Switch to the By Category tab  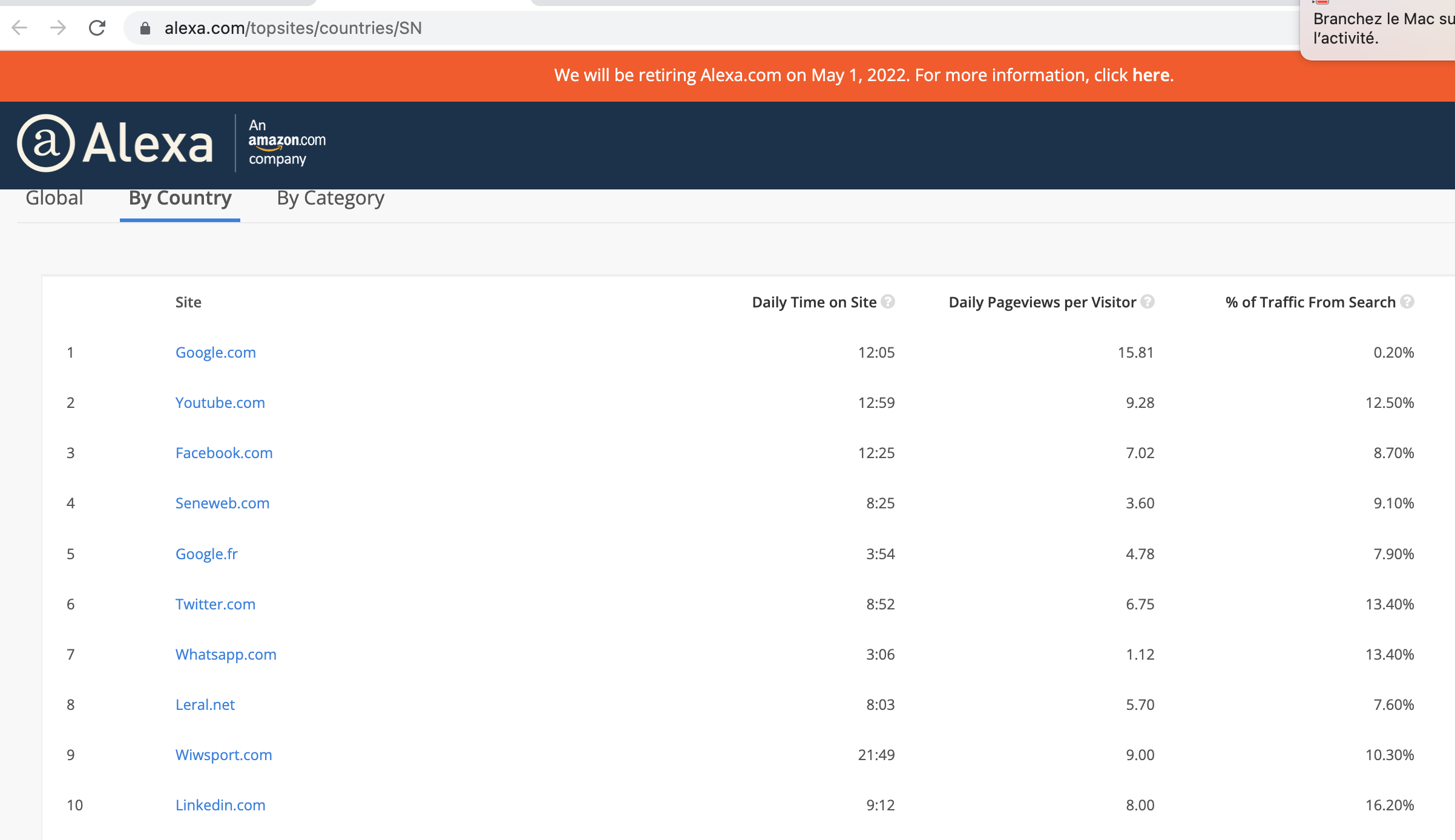pos(330,199)
